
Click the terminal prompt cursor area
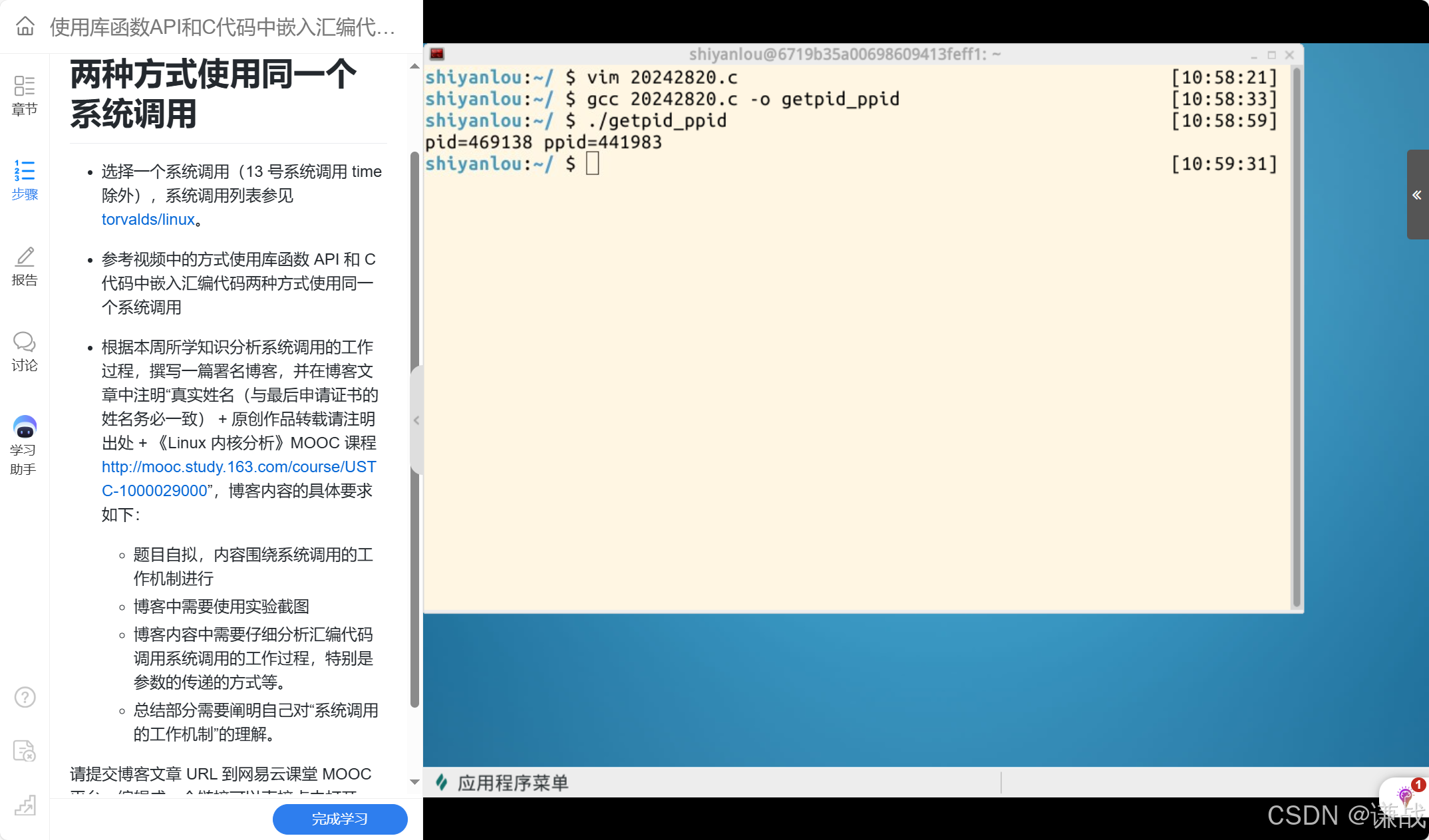(592, 163)
